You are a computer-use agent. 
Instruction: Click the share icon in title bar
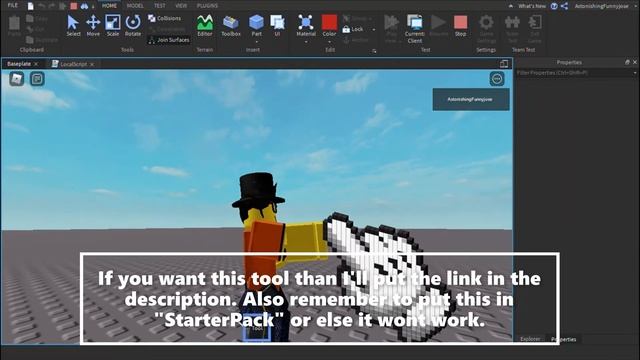(x=564, y=6)
